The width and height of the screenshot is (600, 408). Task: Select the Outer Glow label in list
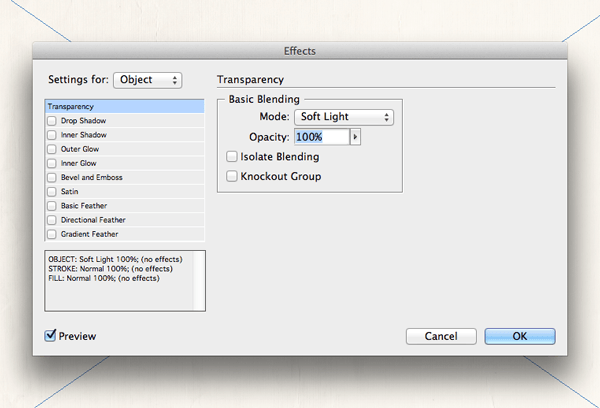80,149
